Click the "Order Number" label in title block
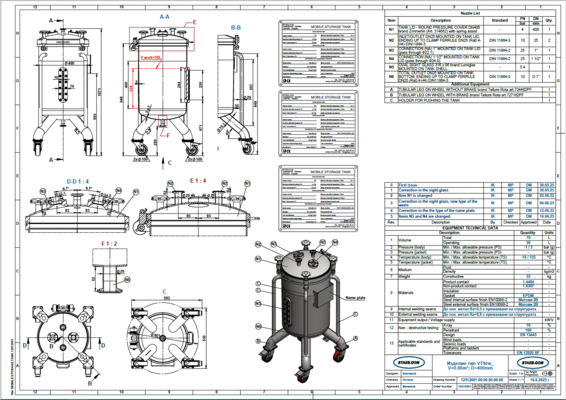 443,386
